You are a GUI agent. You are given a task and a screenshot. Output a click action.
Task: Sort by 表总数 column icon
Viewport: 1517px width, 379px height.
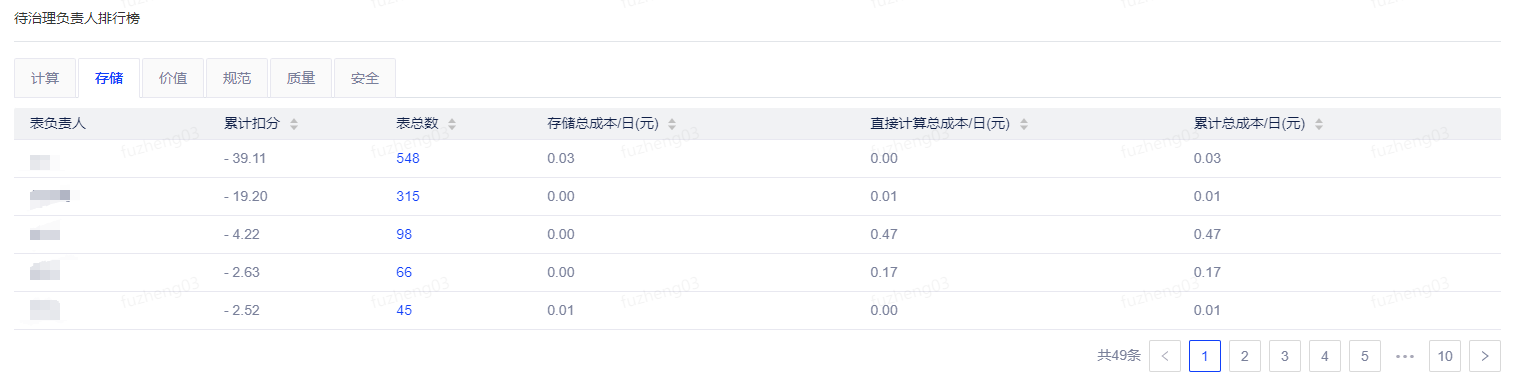(452, 124)
